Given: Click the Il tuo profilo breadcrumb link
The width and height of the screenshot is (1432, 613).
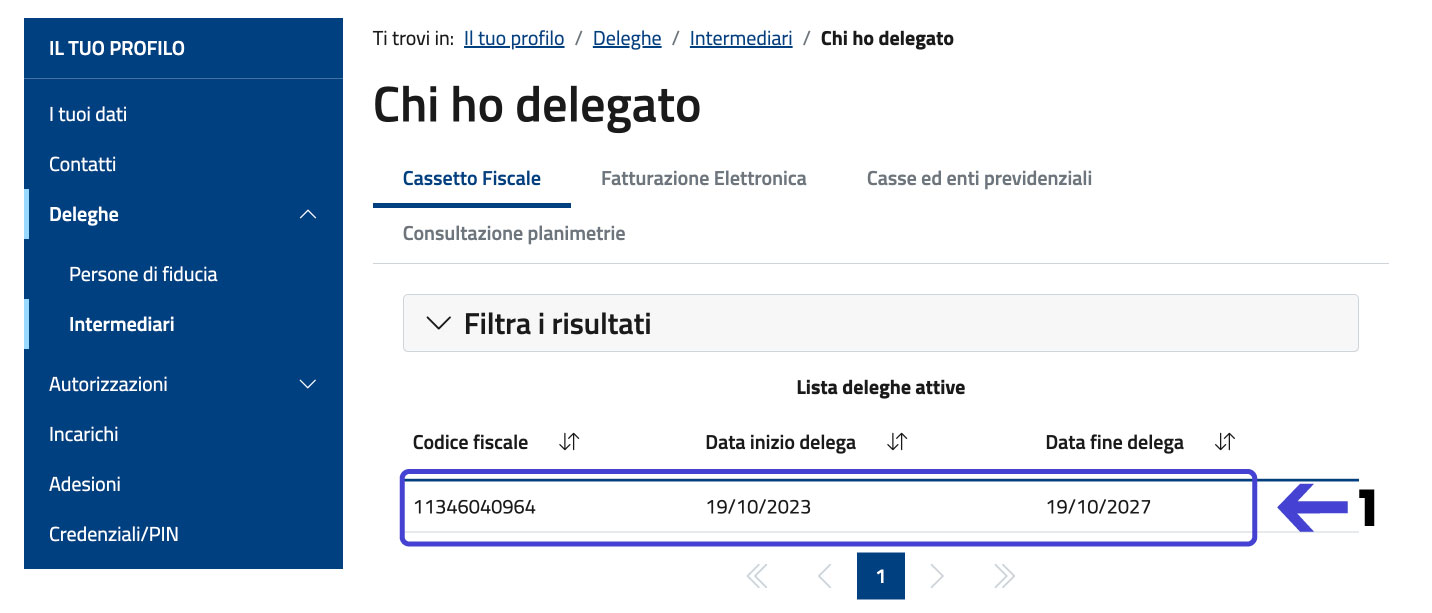Looking at the screenshot, I should 514,39.
